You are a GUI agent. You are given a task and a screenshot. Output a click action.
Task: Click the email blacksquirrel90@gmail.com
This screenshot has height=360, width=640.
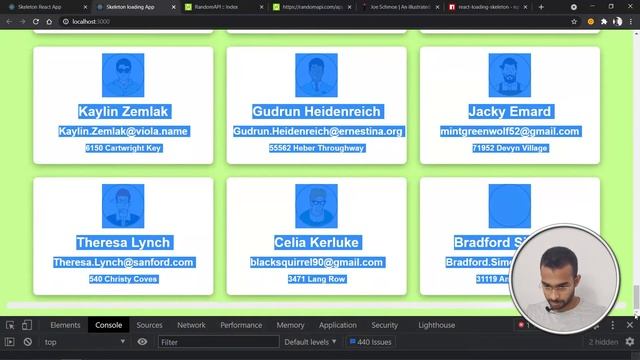click(x=316, y=262)
